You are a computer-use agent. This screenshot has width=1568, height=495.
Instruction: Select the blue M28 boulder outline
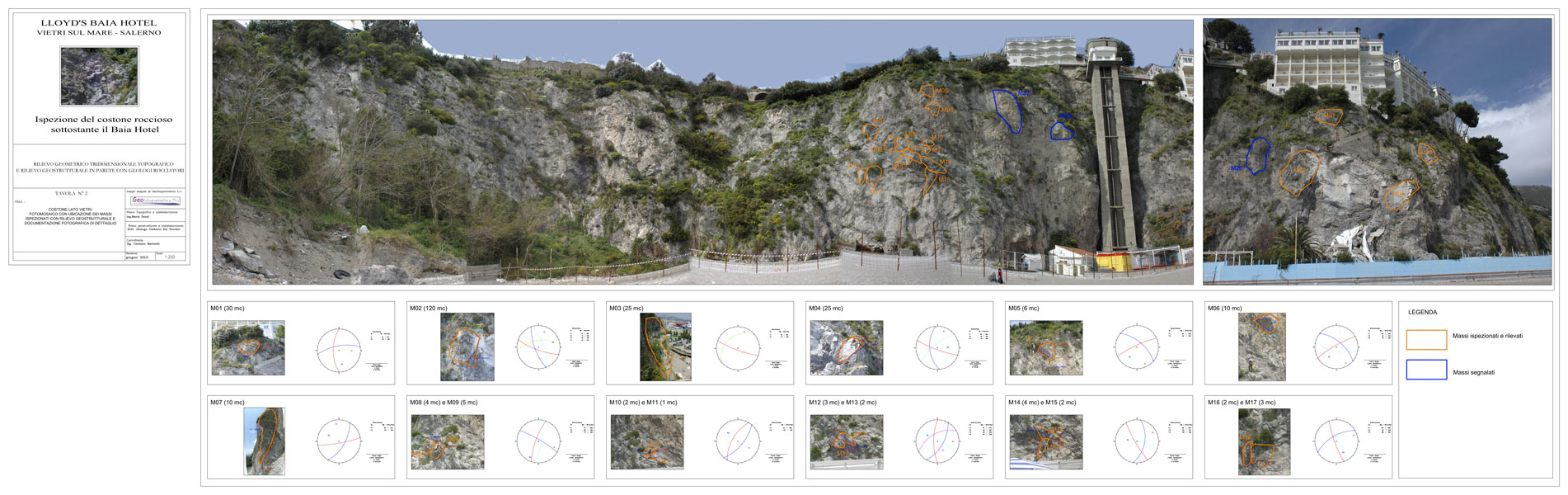1061,130
